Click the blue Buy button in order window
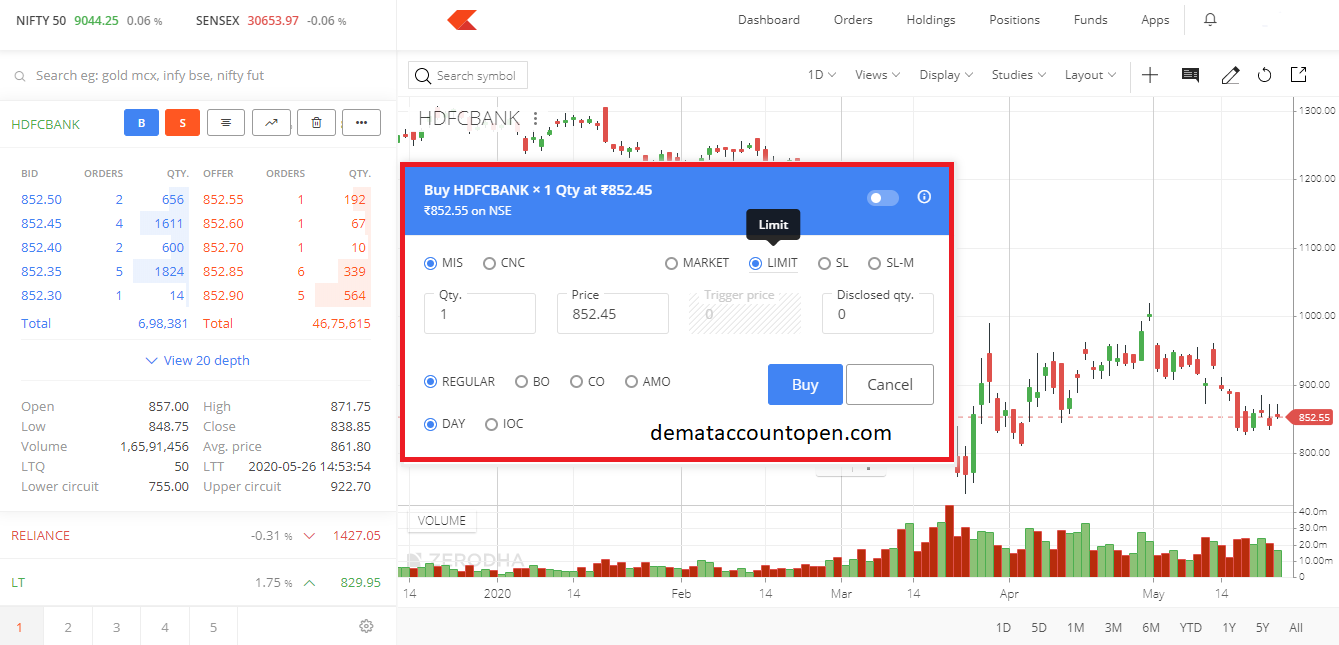 805,385
